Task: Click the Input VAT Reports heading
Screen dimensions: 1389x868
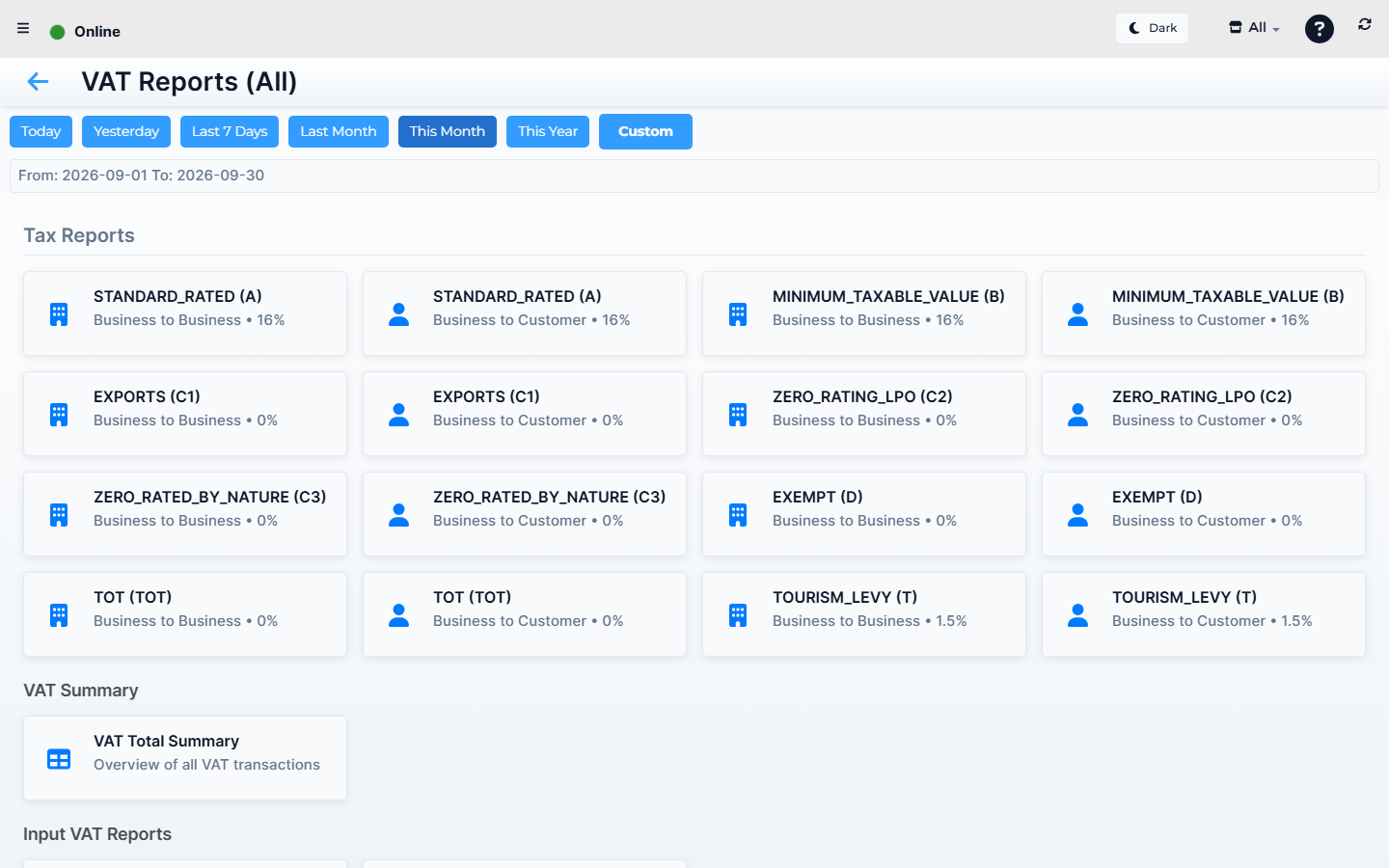Action: (x=97, y=834)
